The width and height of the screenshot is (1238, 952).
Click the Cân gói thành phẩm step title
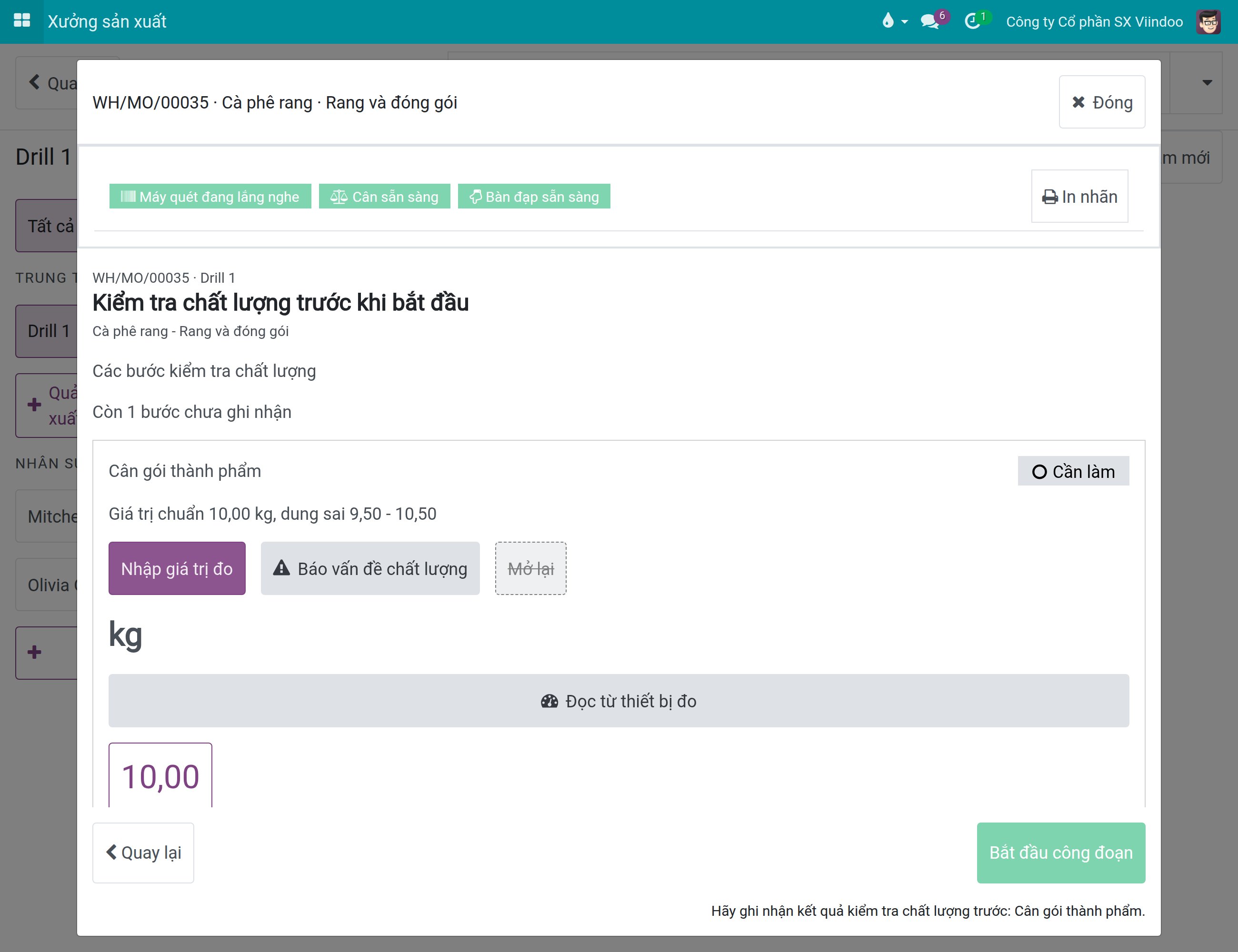coord(185,471)
